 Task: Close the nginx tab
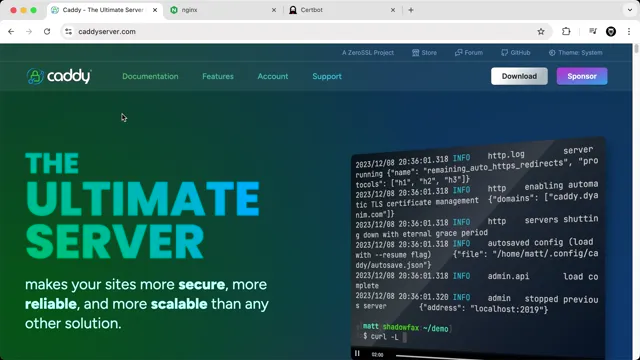click(273, 10)
